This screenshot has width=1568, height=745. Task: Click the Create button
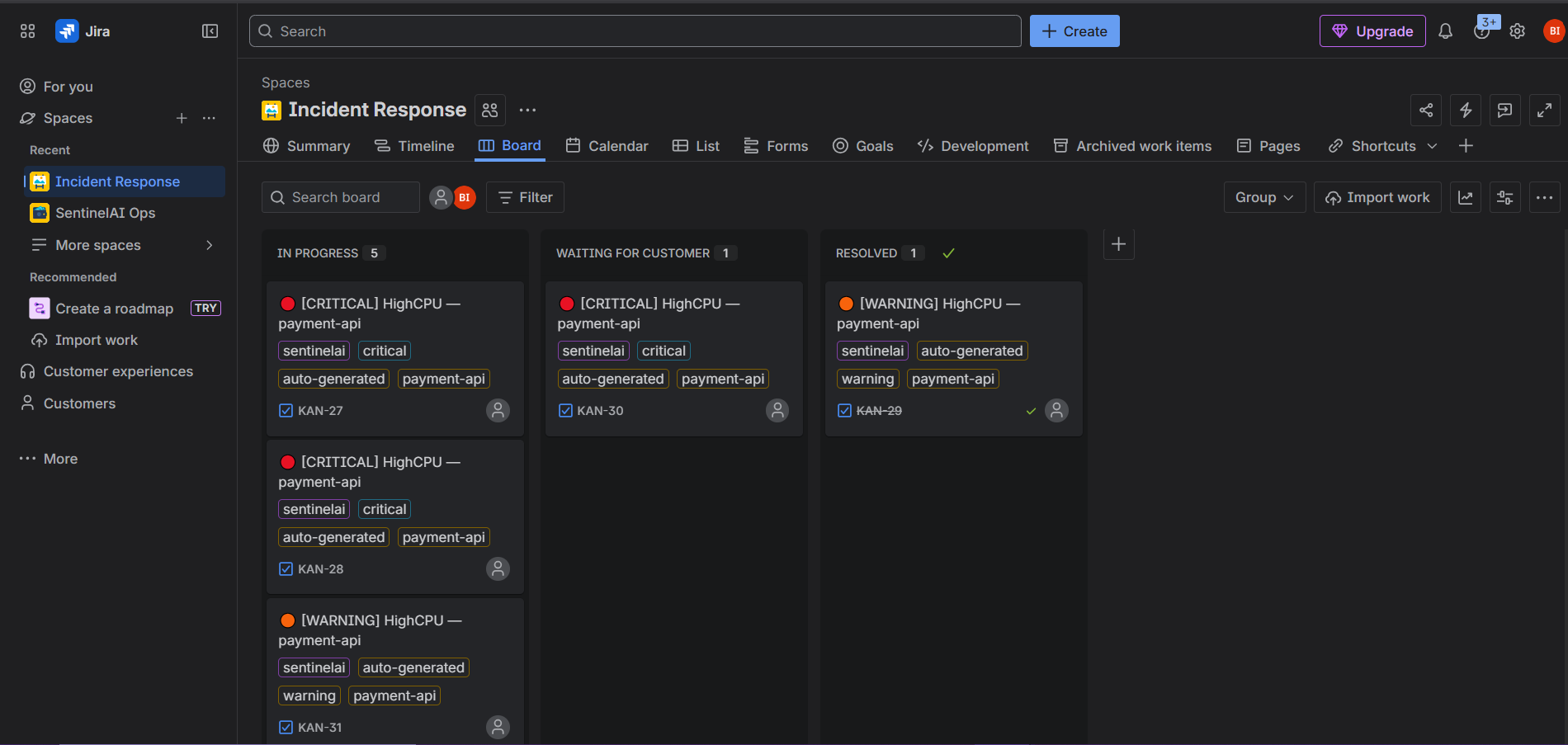point(1074,31)
